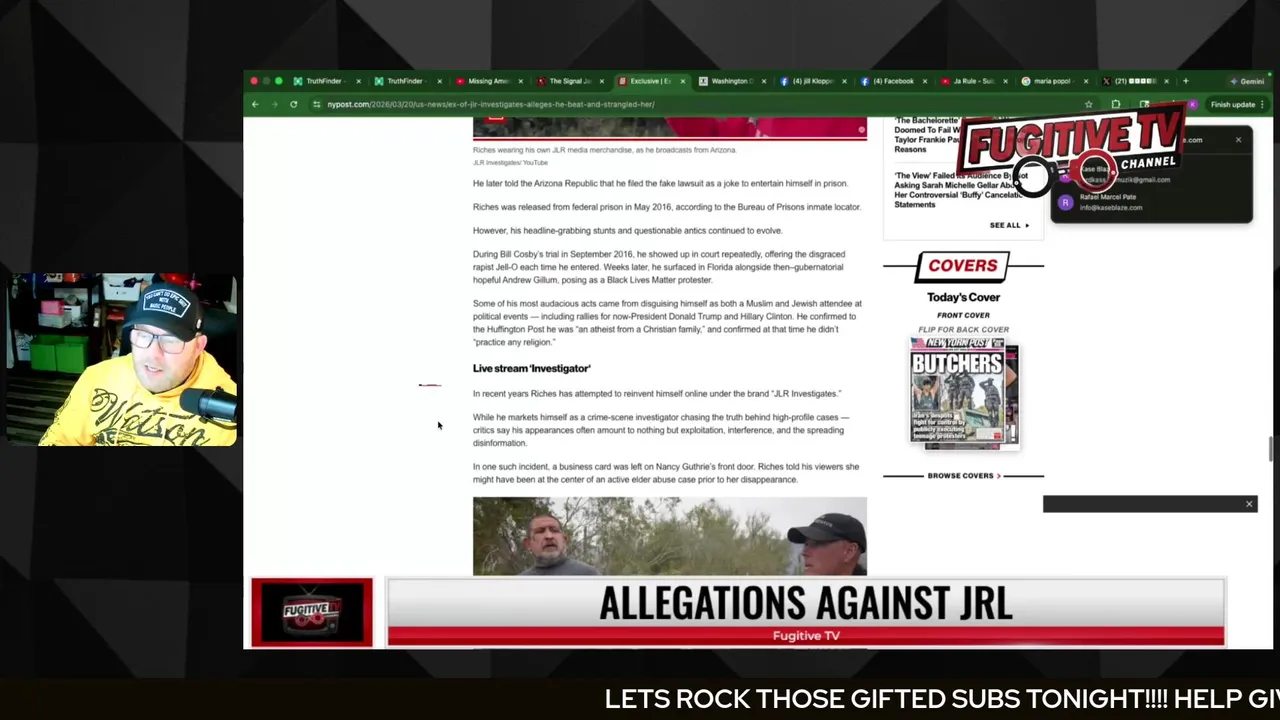Click 'Riches was released from federal prison' paragraph
Viewport: 1280px width, 720px height.
point(667,207)
